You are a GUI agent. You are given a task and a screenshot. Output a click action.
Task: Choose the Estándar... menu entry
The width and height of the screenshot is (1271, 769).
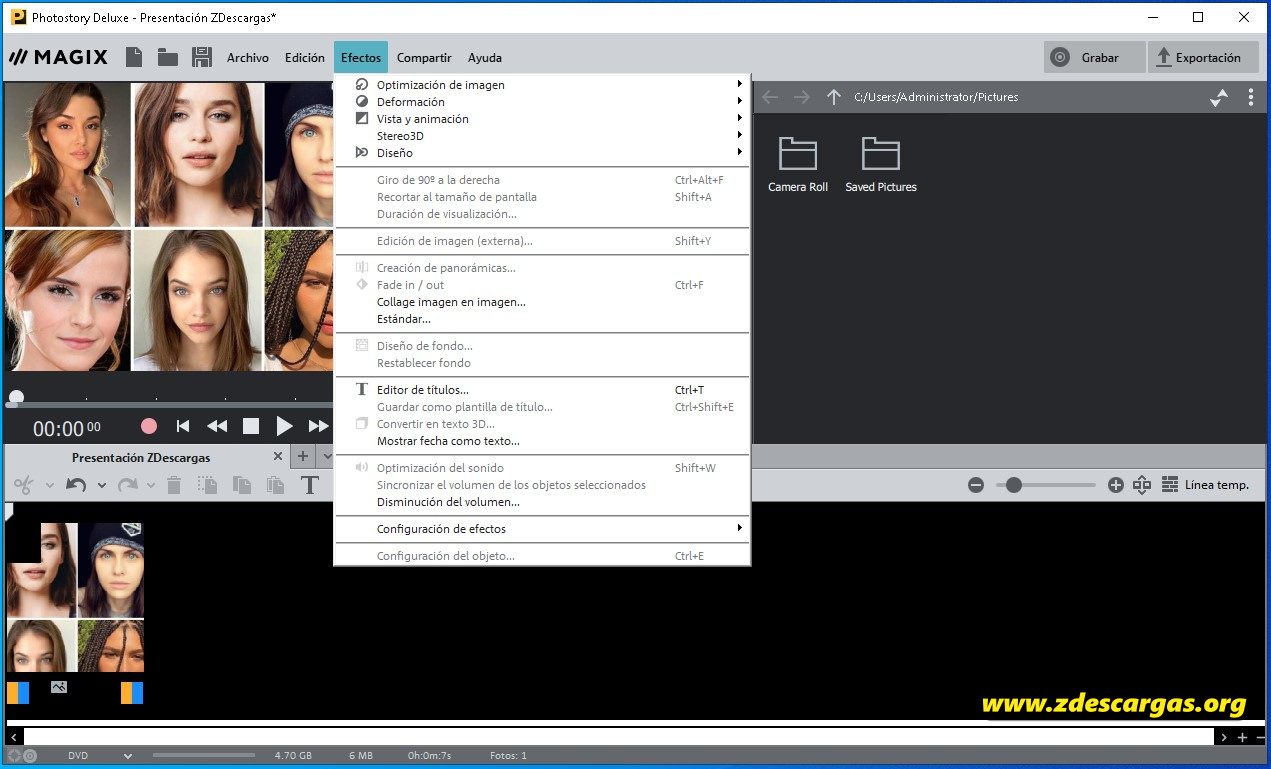[x=542, y=319]
